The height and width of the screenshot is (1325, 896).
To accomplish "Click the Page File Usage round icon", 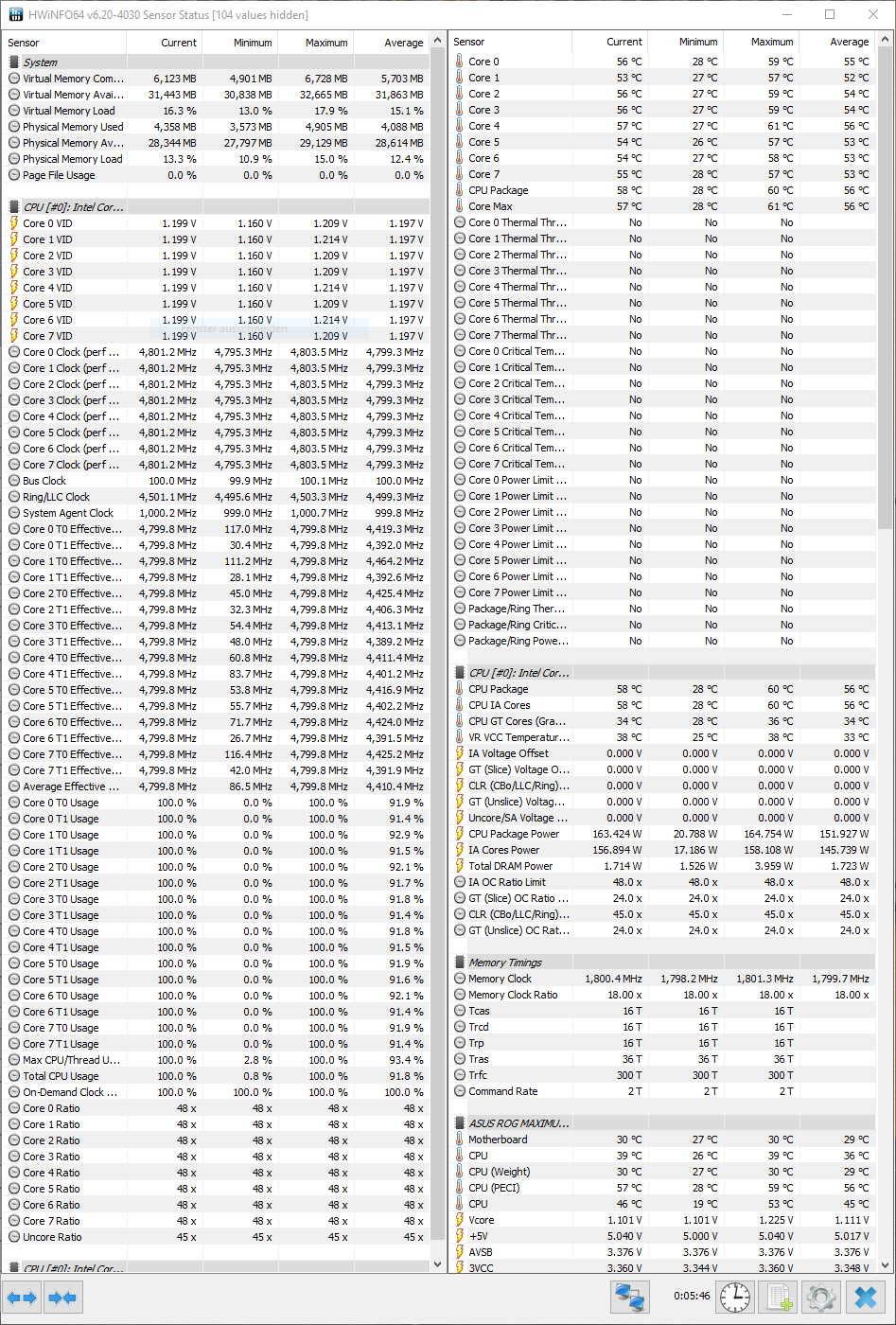I will [14, 175].
